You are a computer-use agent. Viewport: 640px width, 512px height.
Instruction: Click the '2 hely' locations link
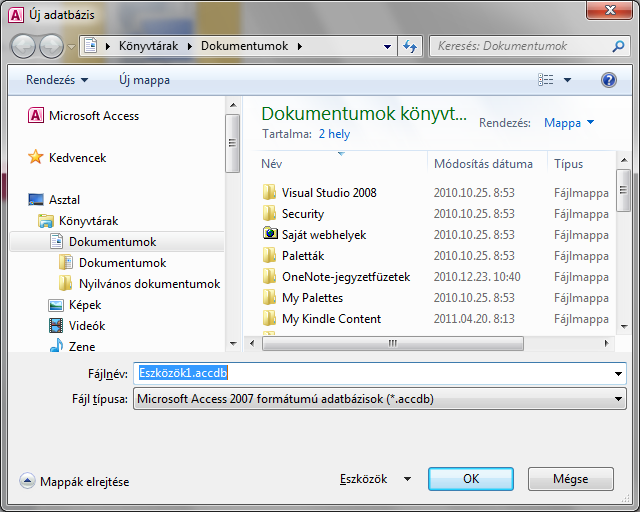(x=334, y=134)
